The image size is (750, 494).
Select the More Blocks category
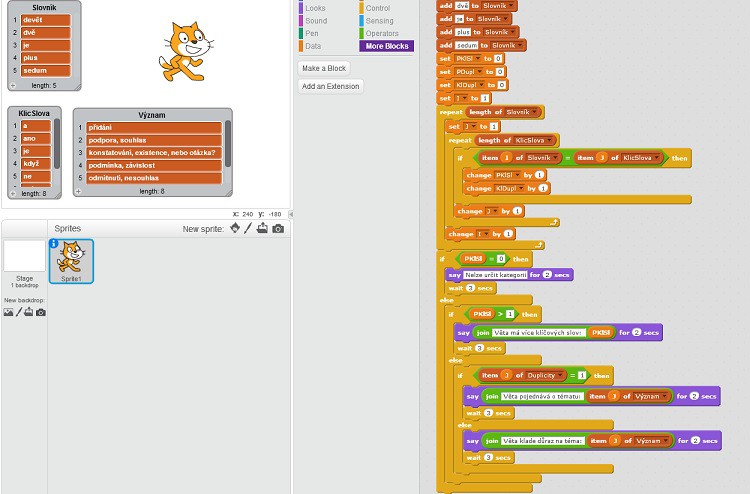pos(386,46)
